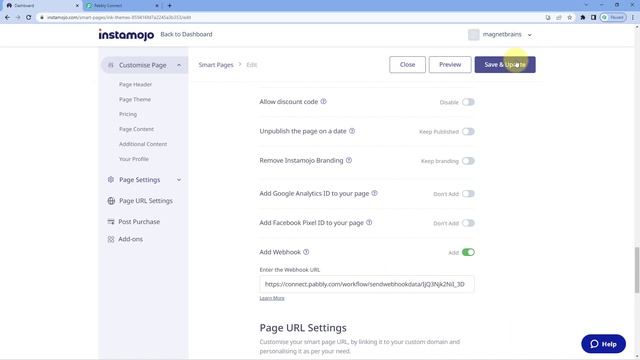640x360 pixels.
Task: Open info tooltip for Unpublish the page
Action: click(x=352, y=131)
